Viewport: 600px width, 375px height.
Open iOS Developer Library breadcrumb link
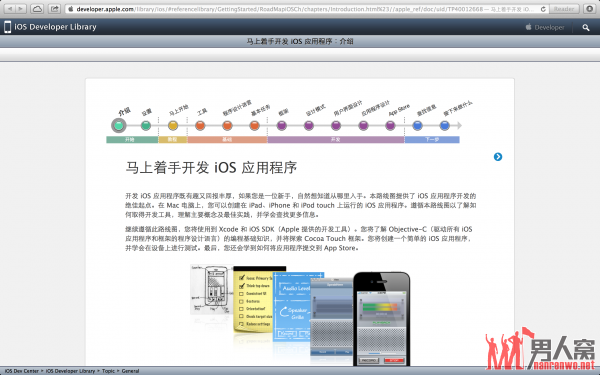70,371
